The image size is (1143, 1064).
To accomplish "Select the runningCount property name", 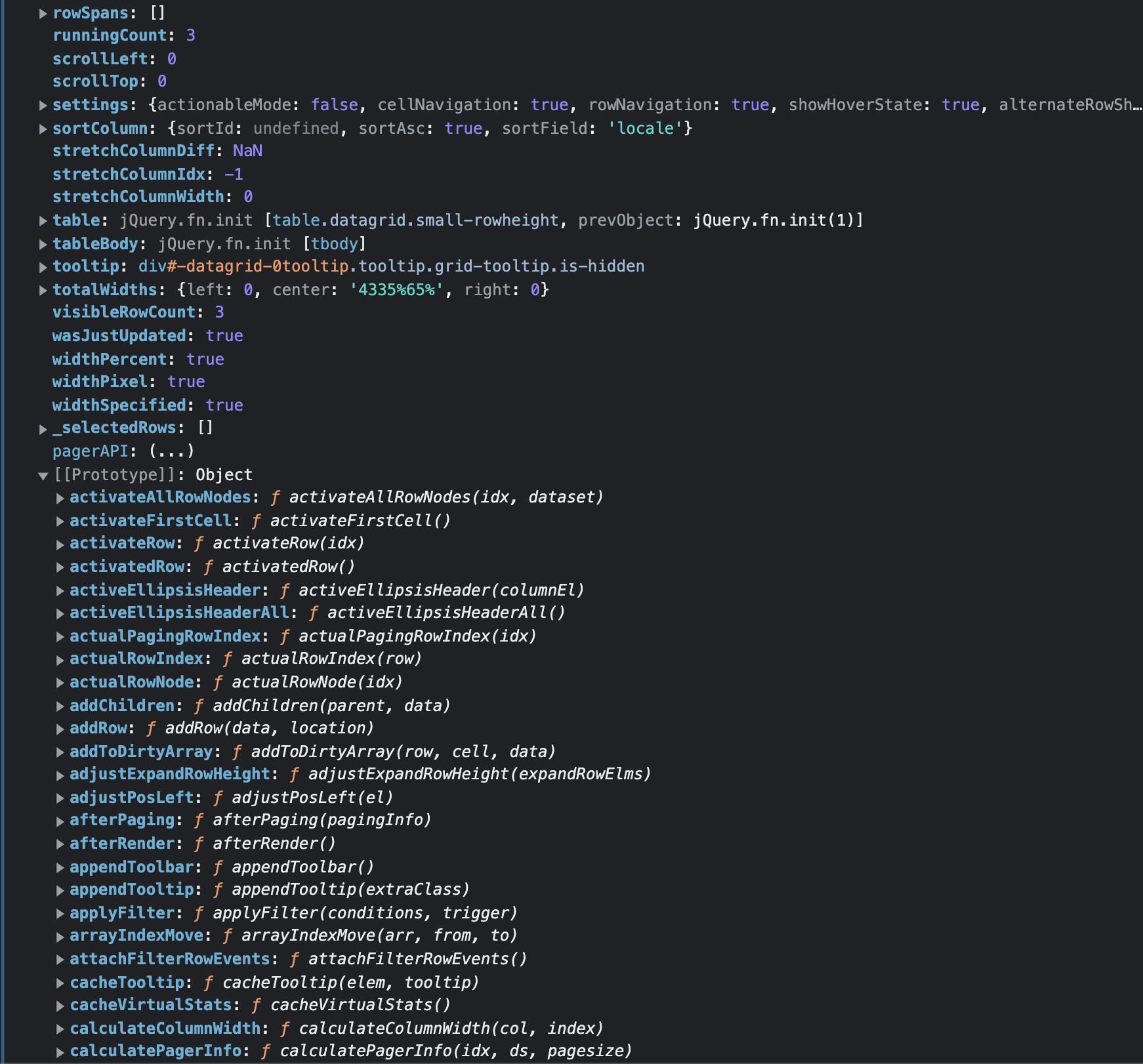I will point(110,35).
